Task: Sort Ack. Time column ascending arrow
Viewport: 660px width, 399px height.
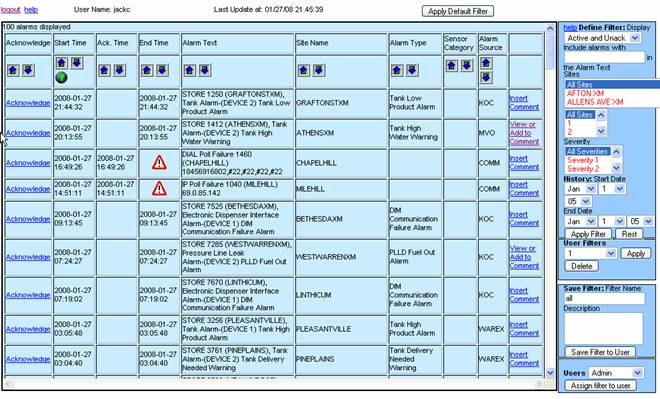Action: tap(104, 70)
